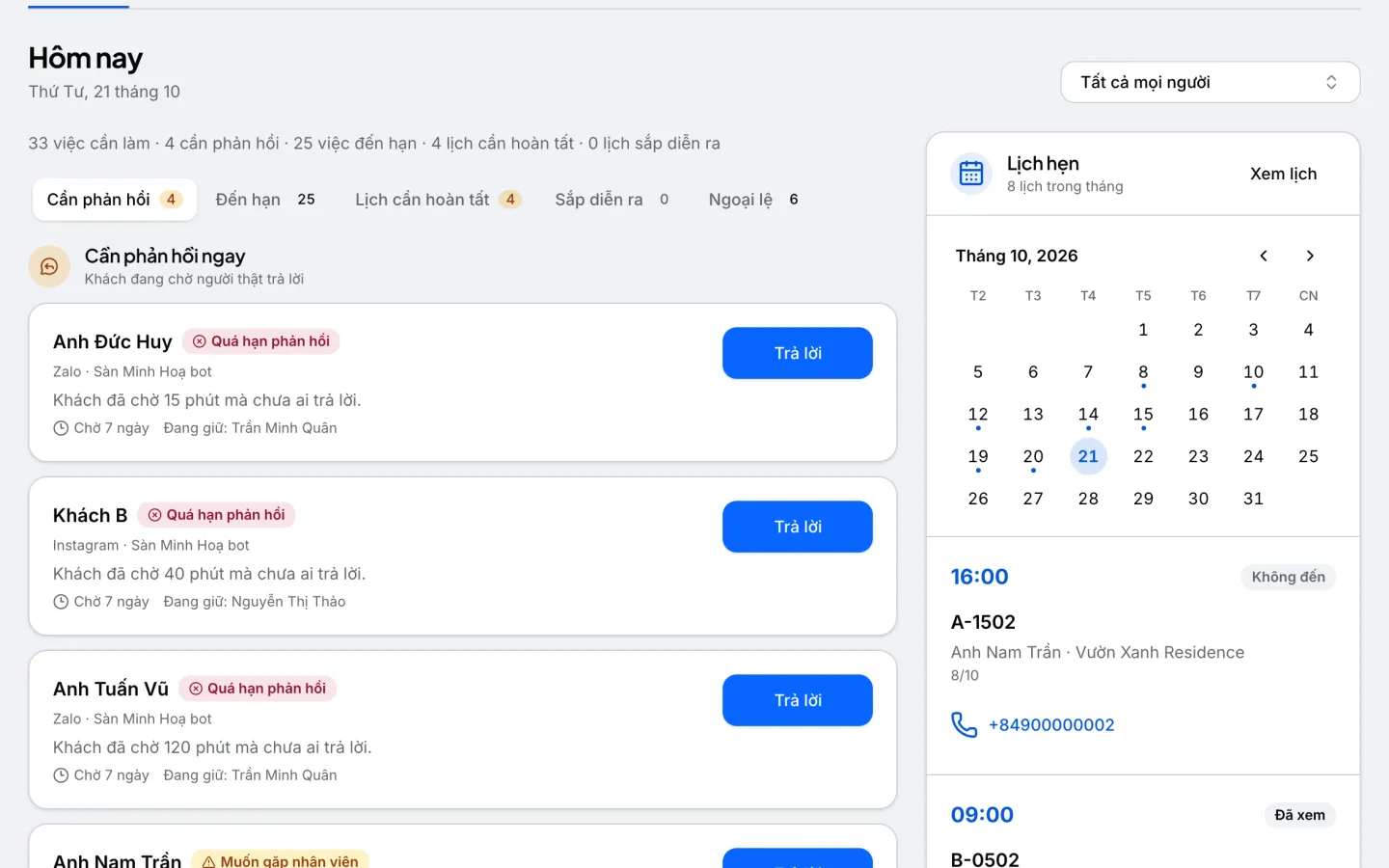Image resolution: width=1389 pixels, height=868 pixels.
Task: Open appointment A-1502
Action: pos(983,622)
